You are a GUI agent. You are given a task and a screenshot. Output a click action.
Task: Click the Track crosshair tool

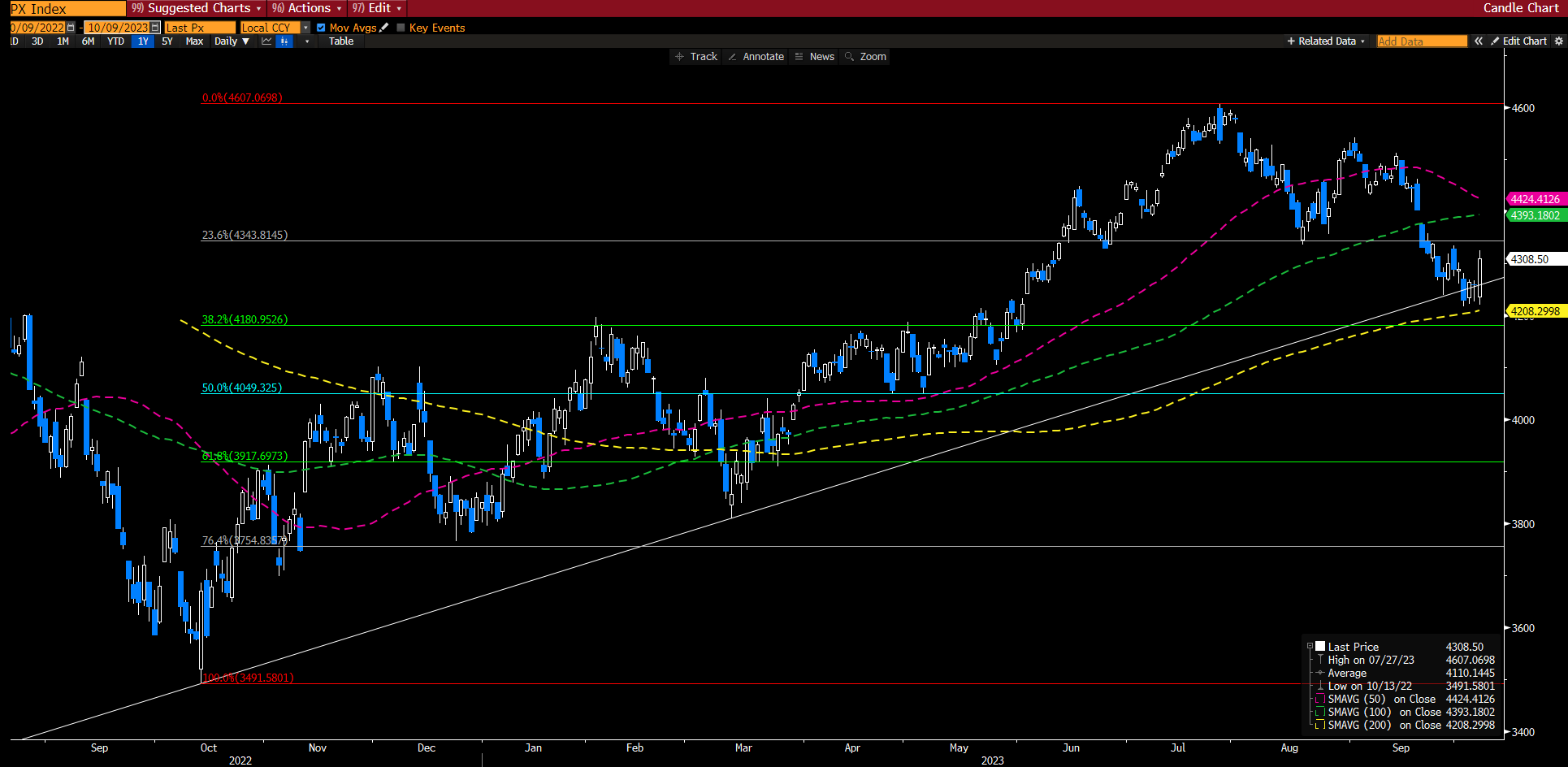coord(696,57)
